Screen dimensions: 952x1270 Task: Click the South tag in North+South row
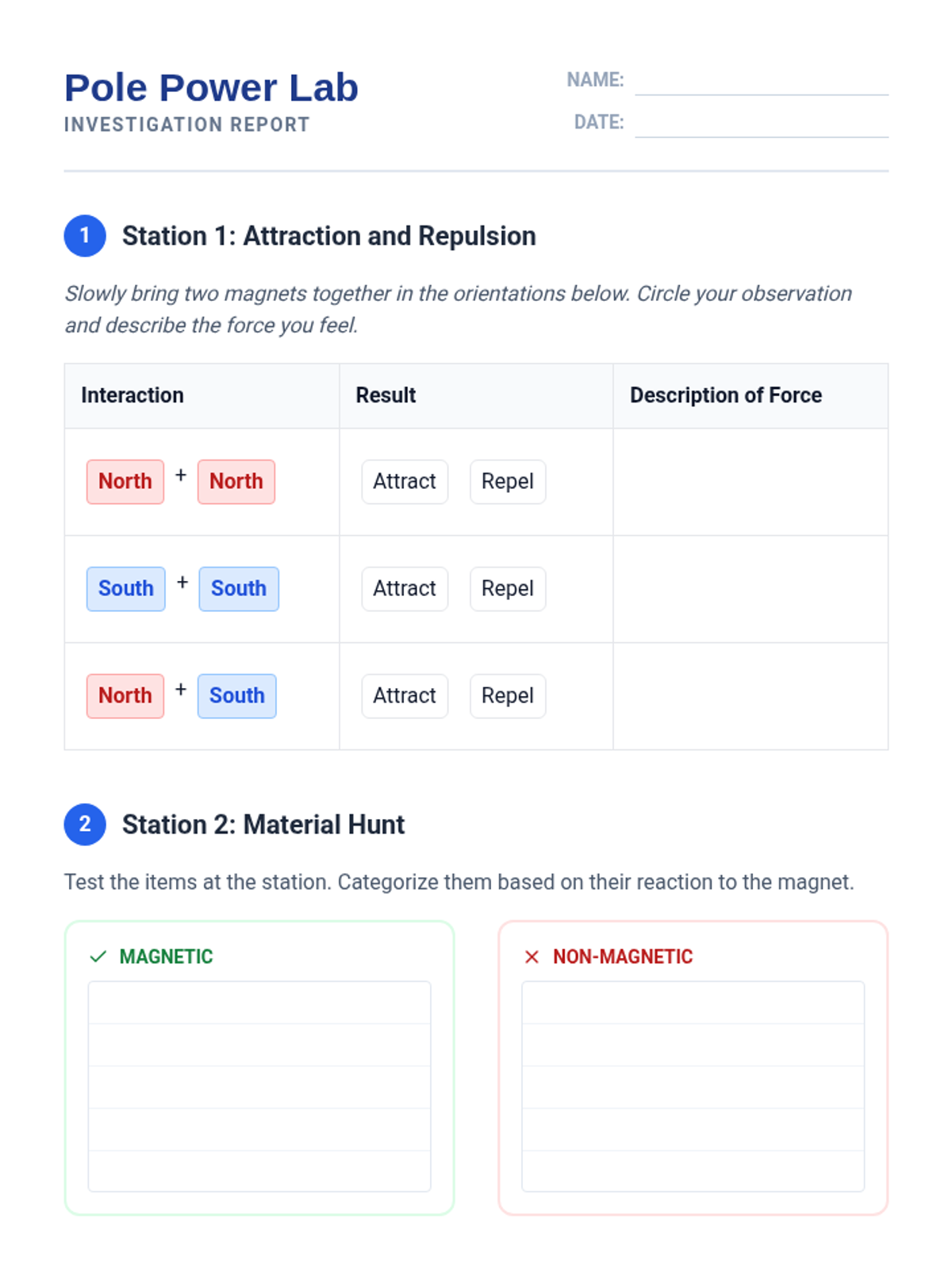[x=236, y=695]
